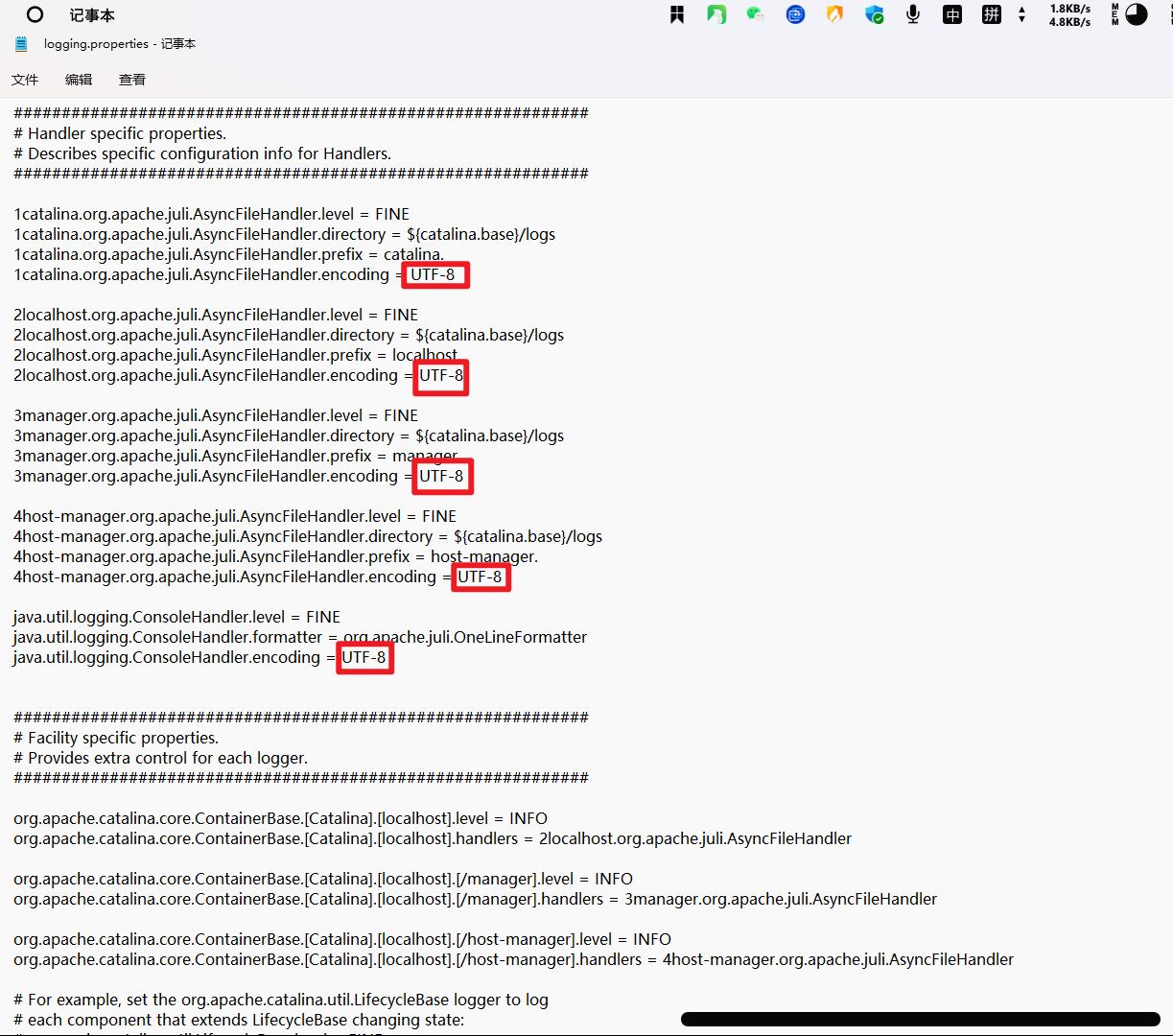Click UTF-8 value on 3manager encoding line
This screenshot has width=1173, height=1036.
coord(441,476)
